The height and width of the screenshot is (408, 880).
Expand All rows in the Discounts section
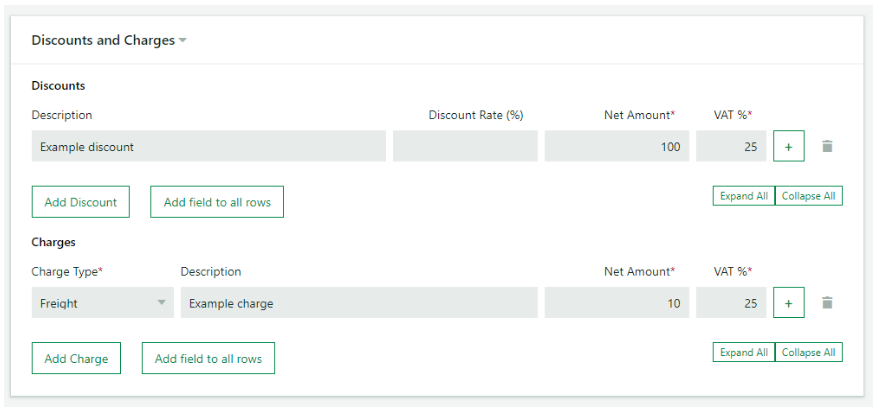pos(744,196)
